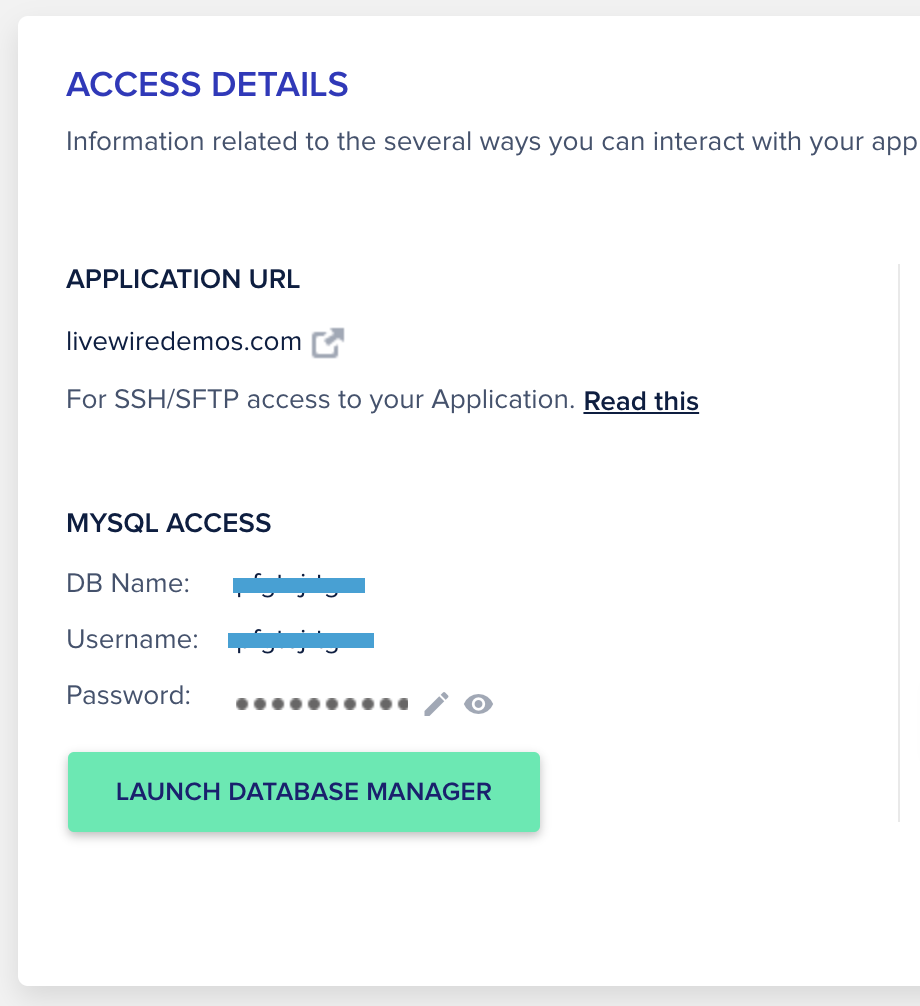Screen dimensions: 920x1006
Task: Click the APPLICATION URL section heading
Action: click(183, 279)
